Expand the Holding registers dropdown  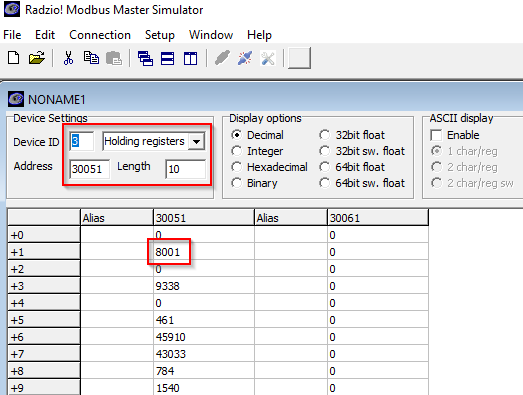click(196, 141)
